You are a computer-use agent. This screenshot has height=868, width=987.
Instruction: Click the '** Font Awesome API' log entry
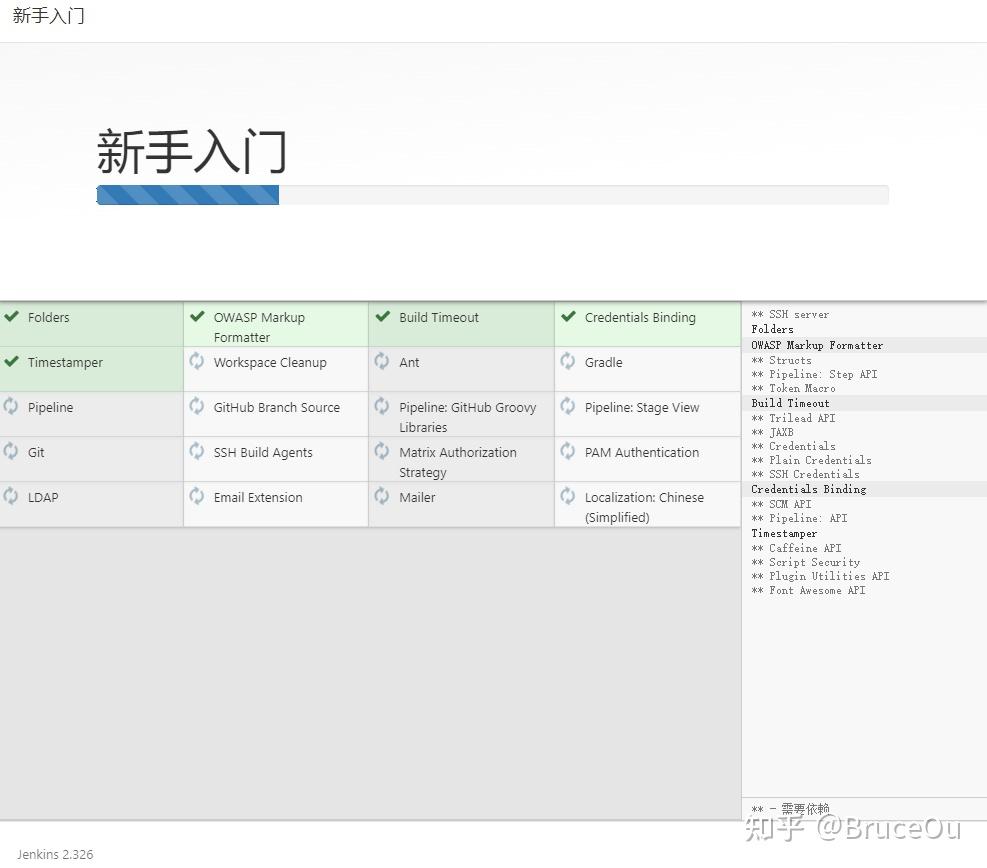(x=808, y=590)
